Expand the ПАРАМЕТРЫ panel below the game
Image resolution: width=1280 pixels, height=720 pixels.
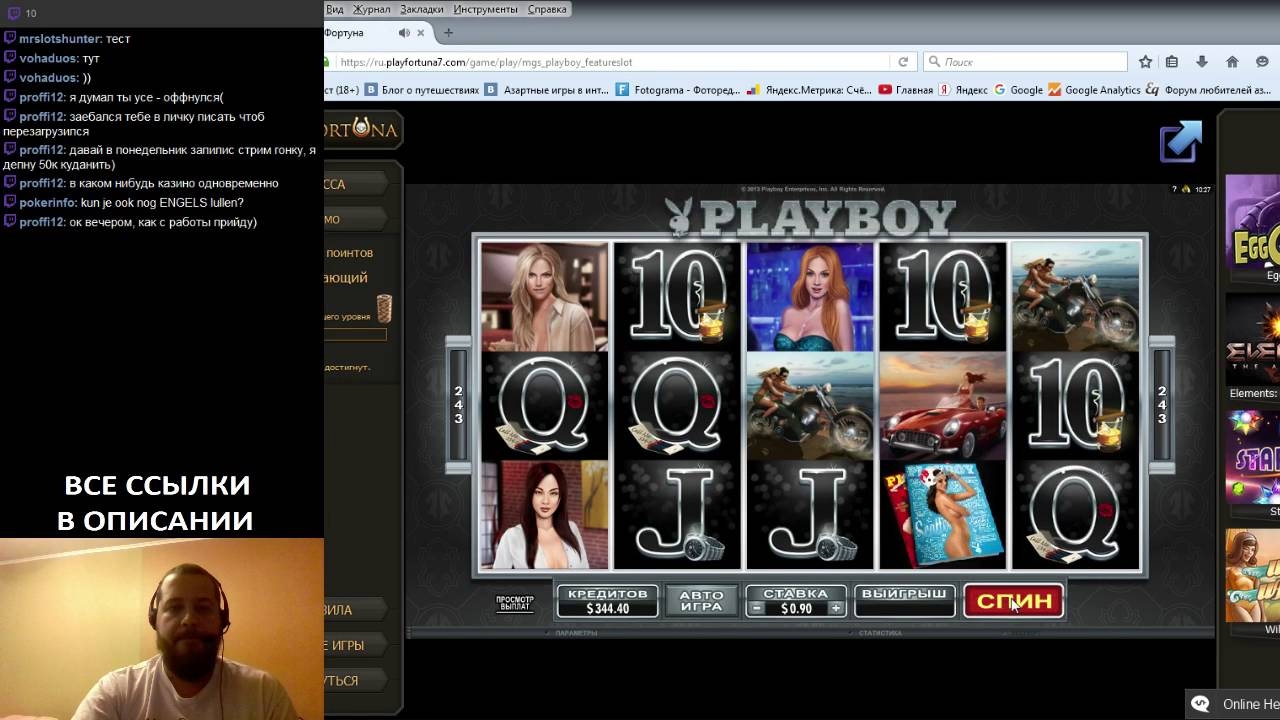pos(575,633)
